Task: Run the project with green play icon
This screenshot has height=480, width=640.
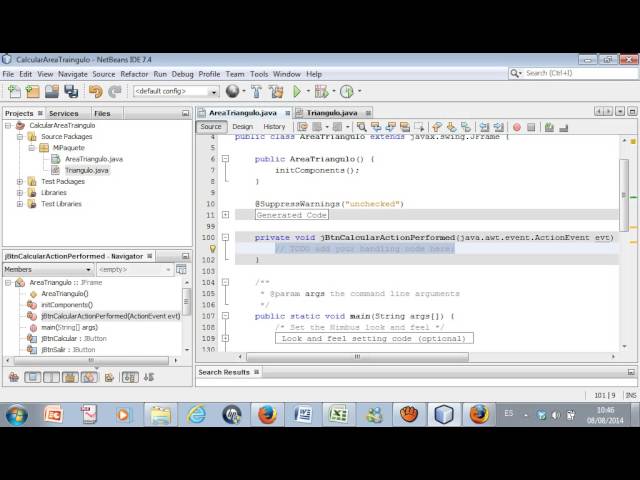Action: [x=297, y=91]
